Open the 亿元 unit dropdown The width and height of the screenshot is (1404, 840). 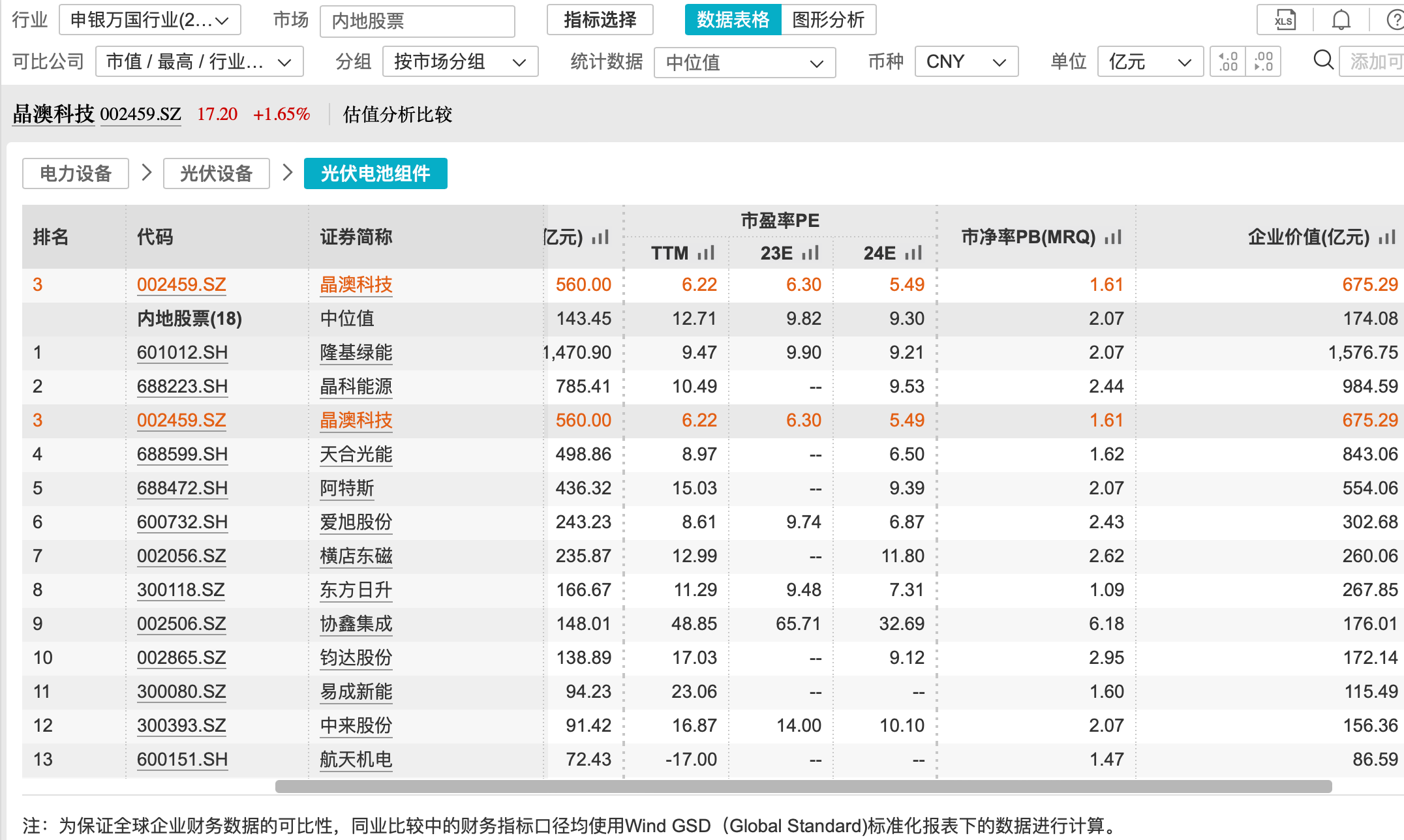1151,61
